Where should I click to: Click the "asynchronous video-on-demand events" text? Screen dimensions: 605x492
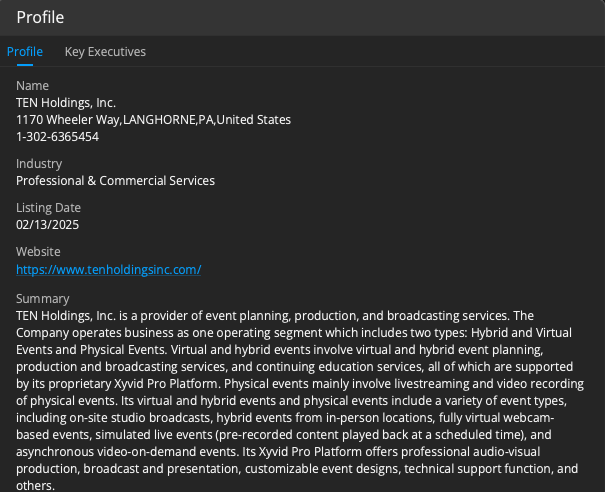click(127, 451)
